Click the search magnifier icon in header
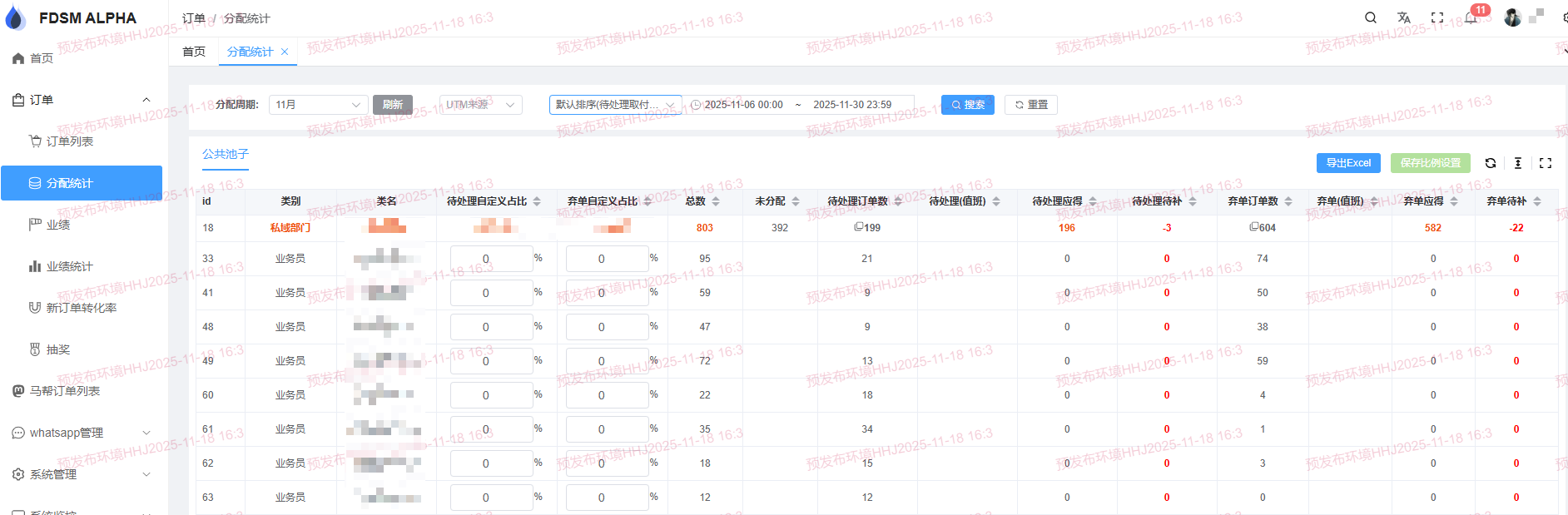This screenshot has width=1568, height=515. click(x=1370, y=17)
